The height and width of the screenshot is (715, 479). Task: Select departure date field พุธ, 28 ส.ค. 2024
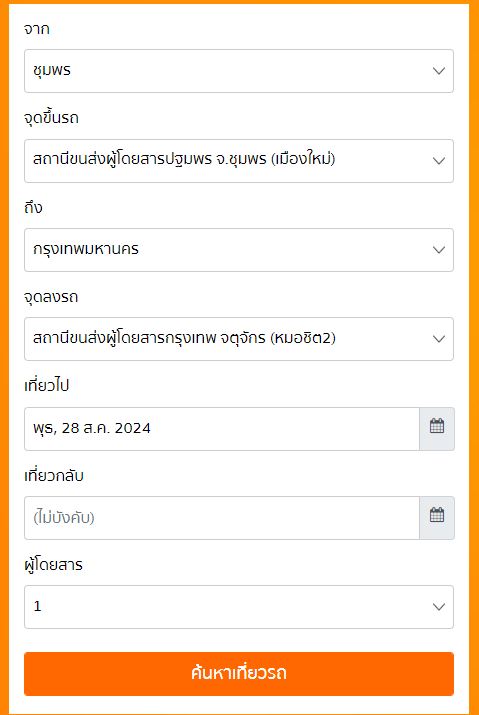222,429
